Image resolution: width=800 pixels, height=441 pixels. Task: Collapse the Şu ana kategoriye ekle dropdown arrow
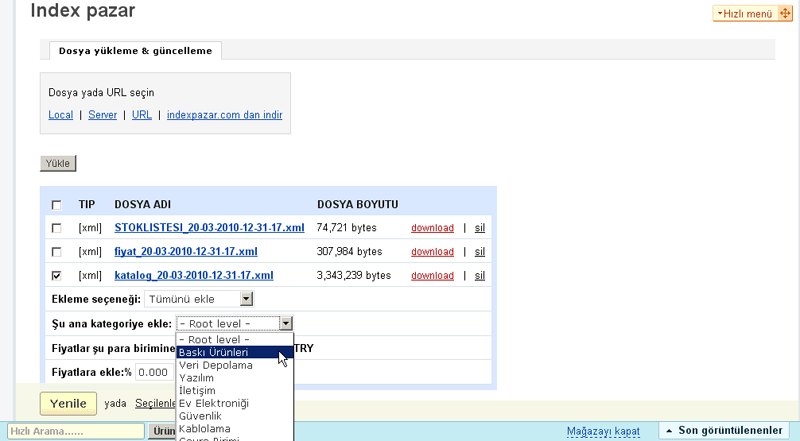(286, 324)
